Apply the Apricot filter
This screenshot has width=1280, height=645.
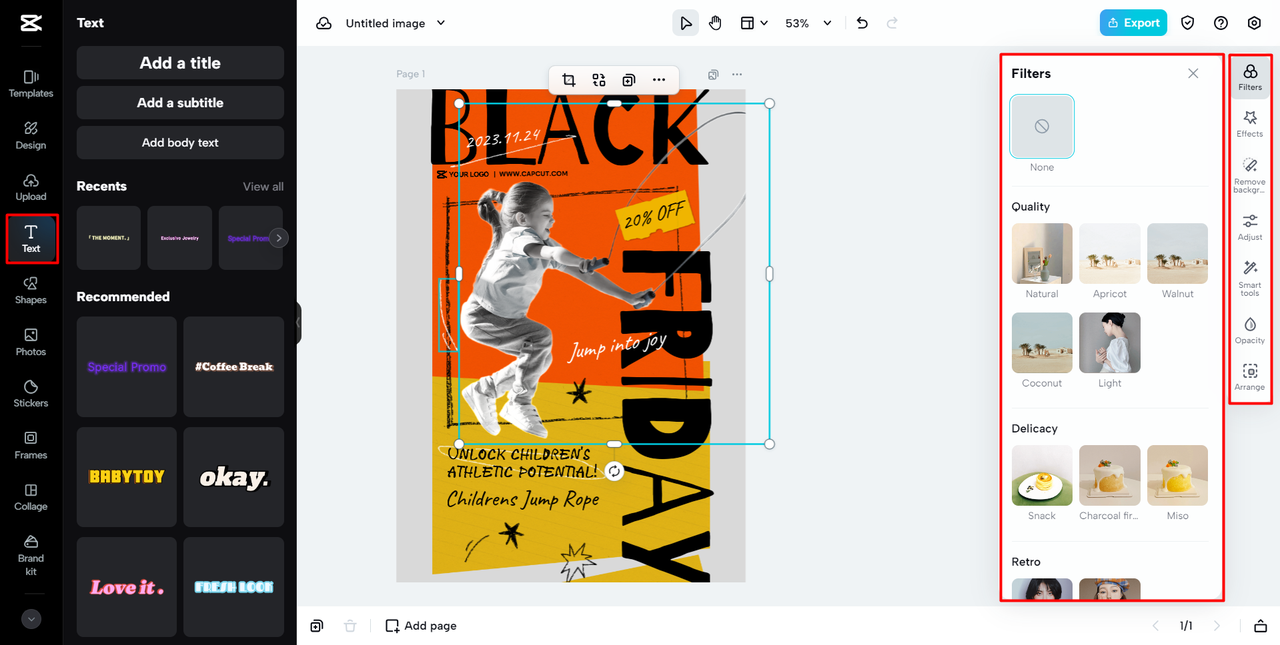1110,254
